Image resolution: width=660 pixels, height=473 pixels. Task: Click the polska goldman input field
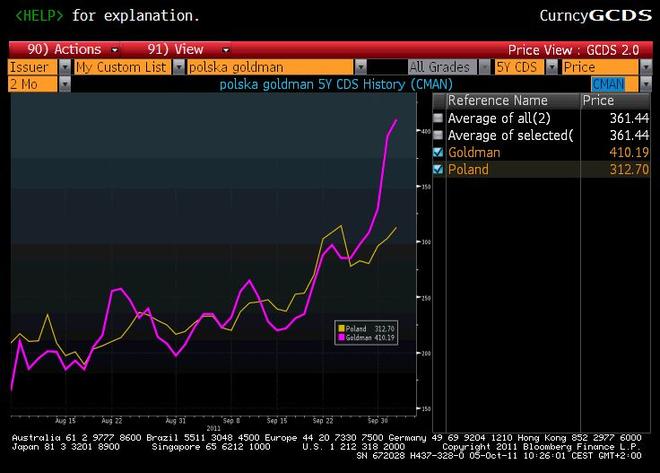(270, 67)
